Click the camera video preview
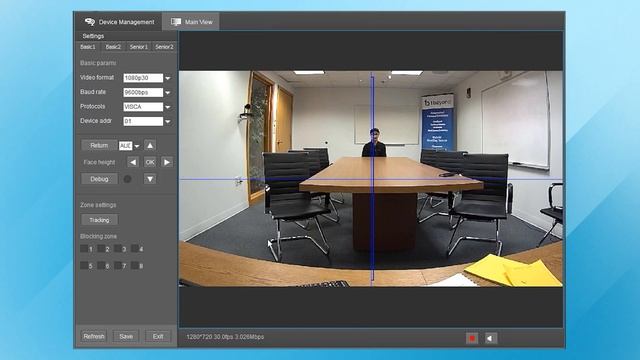 371,179
